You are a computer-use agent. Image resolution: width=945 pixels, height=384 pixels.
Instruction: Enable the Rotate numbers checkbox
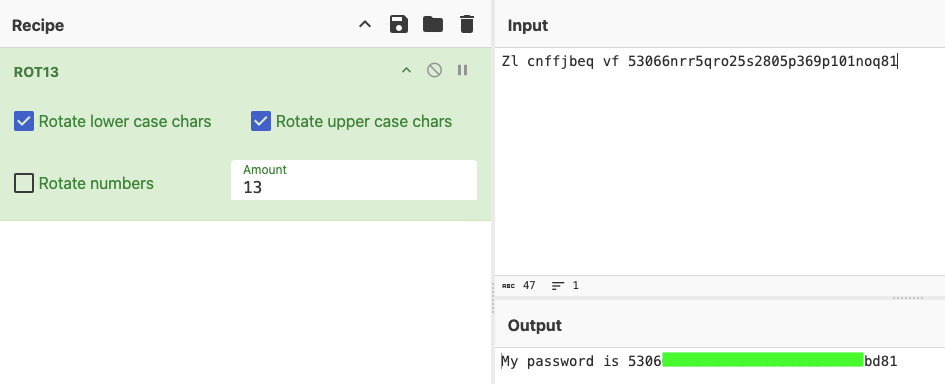(24, 183)
